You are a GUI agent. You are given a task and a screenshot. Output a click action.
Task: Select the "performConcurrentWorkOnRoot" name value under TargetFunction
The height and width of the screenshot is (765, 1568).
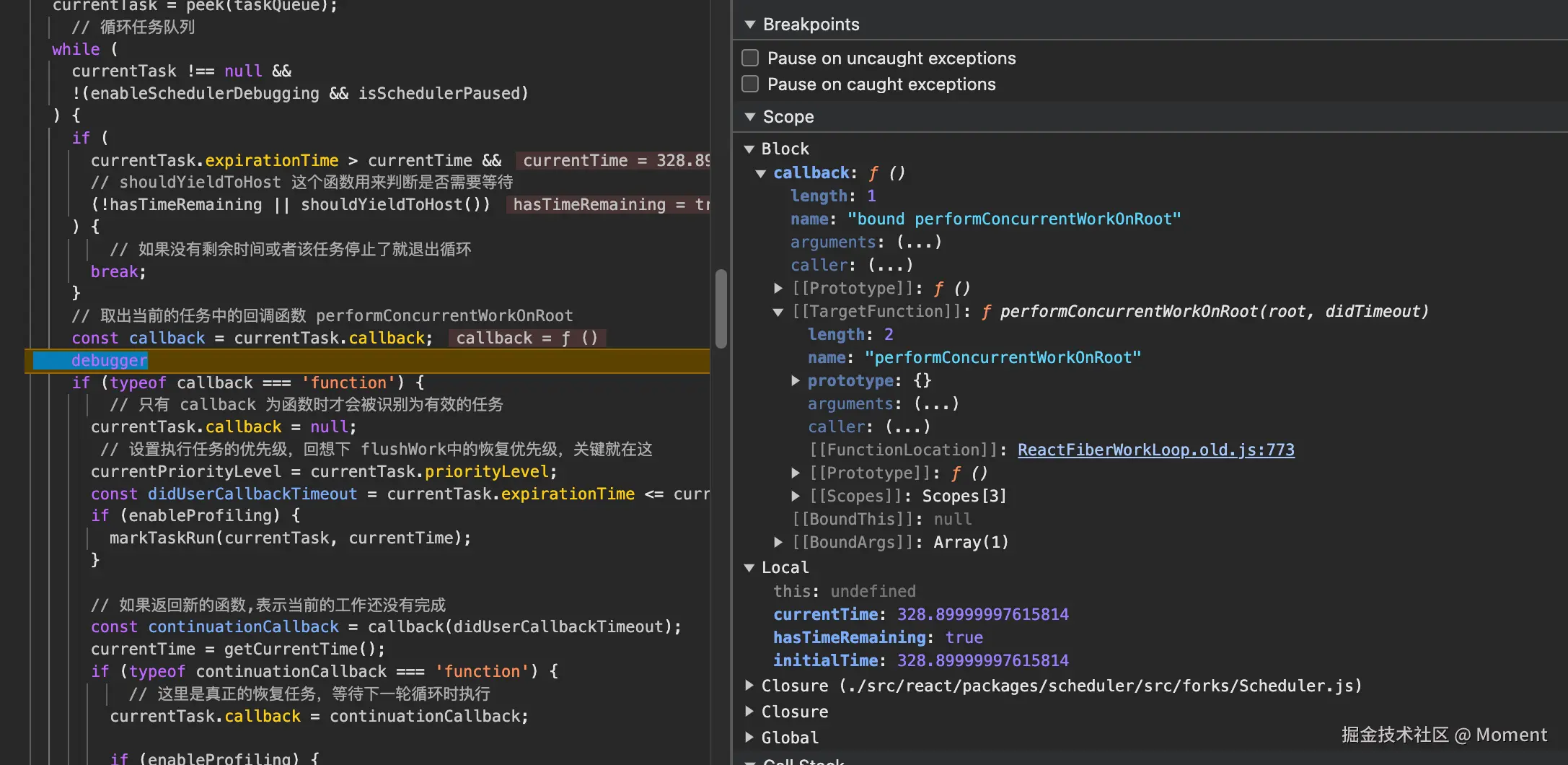point(1003,357)
